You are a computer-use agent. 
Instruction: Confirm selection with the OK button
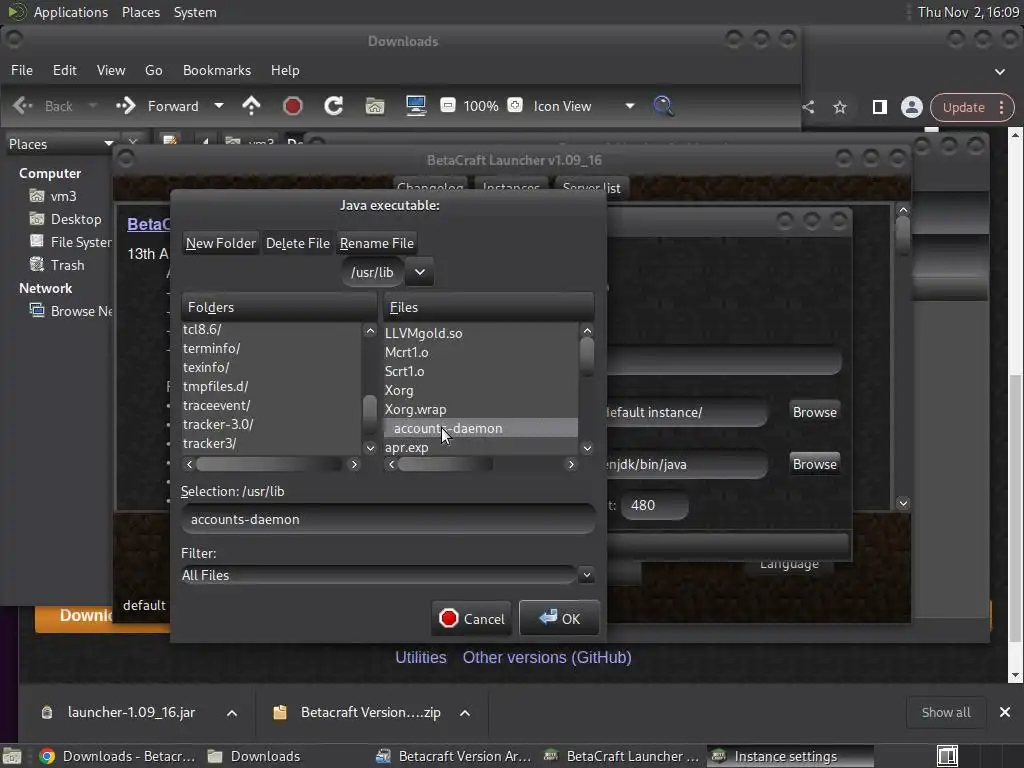(x=559, y=618)
